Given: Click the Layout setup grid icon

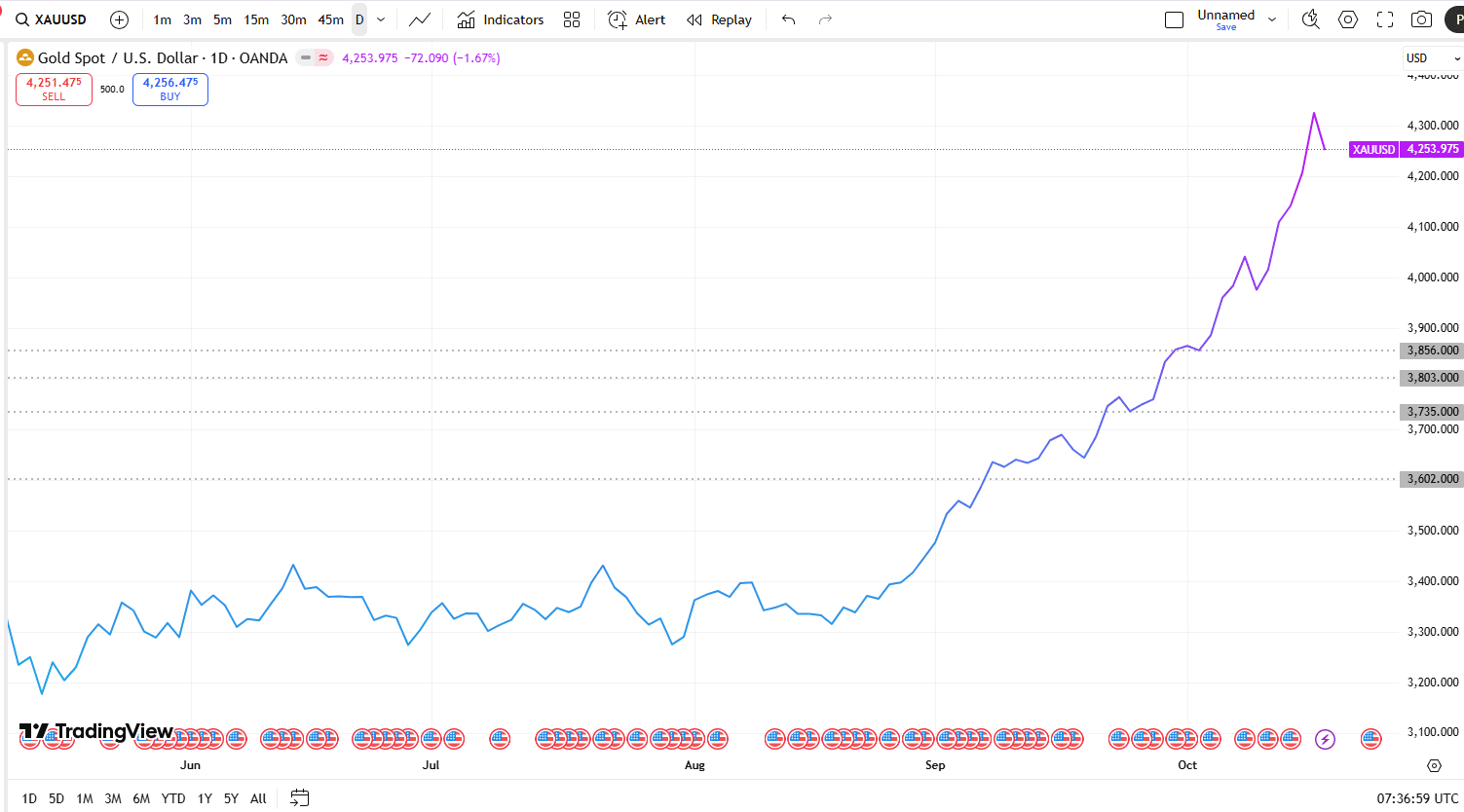Looking at the screenshot, I should coord(572,19).
